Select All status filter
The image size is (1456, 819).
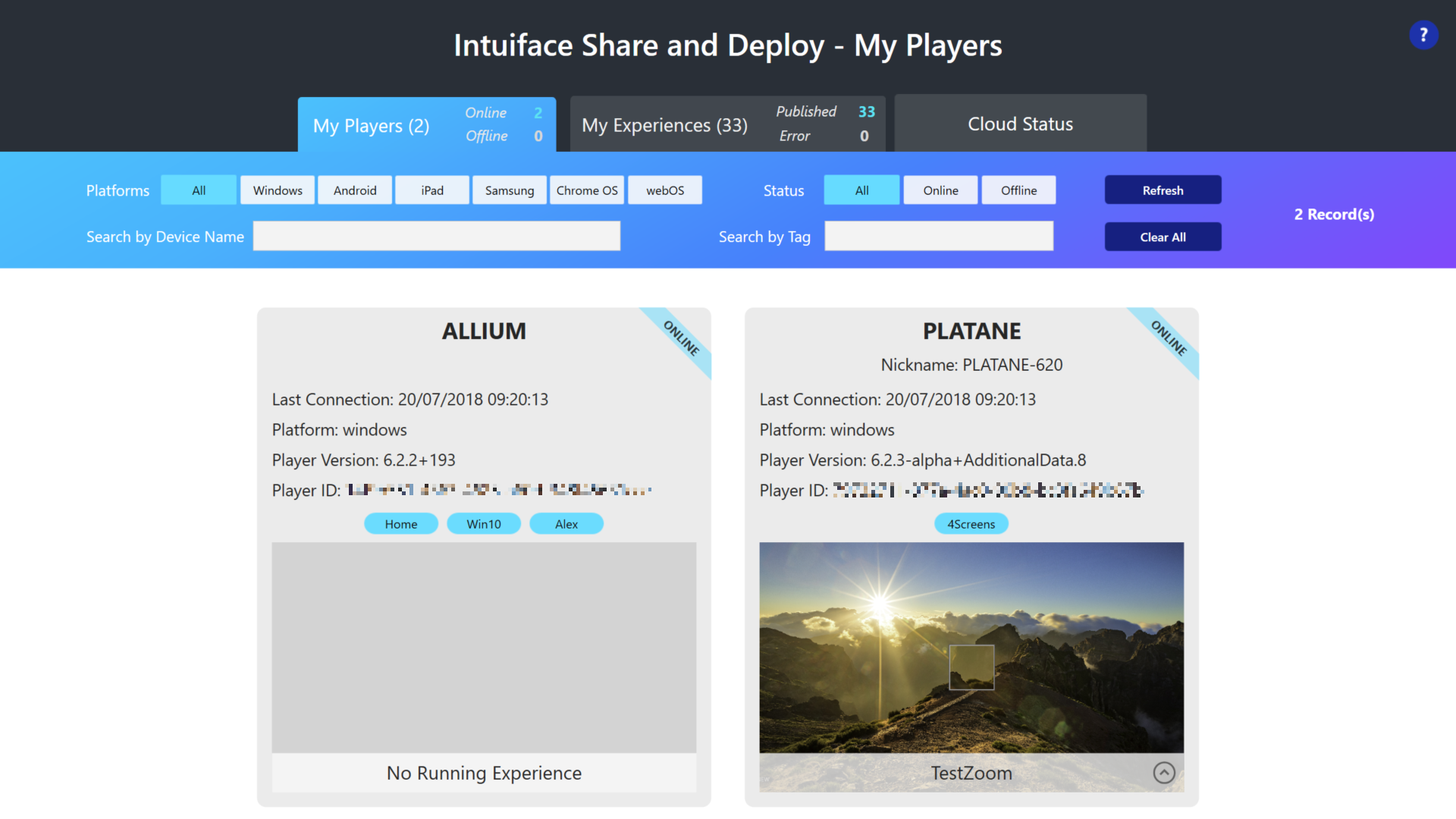862,190
